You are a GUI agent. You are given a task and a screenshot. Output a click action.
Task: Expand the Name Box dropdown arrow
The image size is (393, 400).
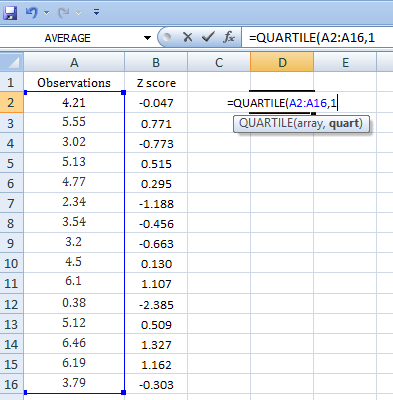click(x=147, y=38)
